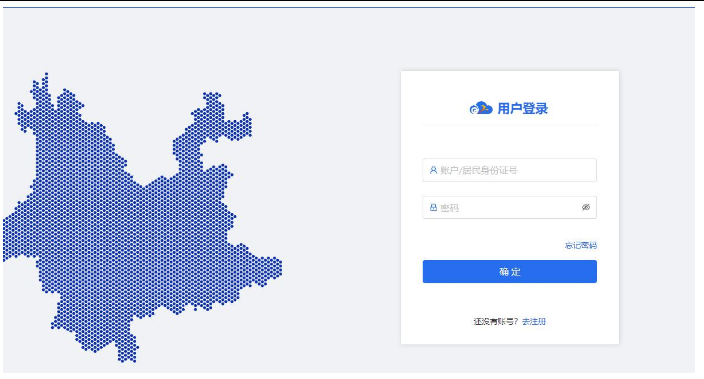Click the lock icon in password field
The width and height of the screenshot is (704, 379).
click(433, 207)
